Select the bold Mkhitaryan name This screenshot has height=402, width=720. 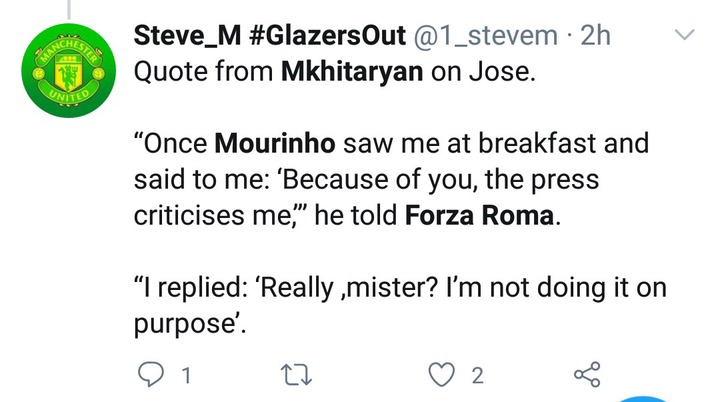[352, 72]
